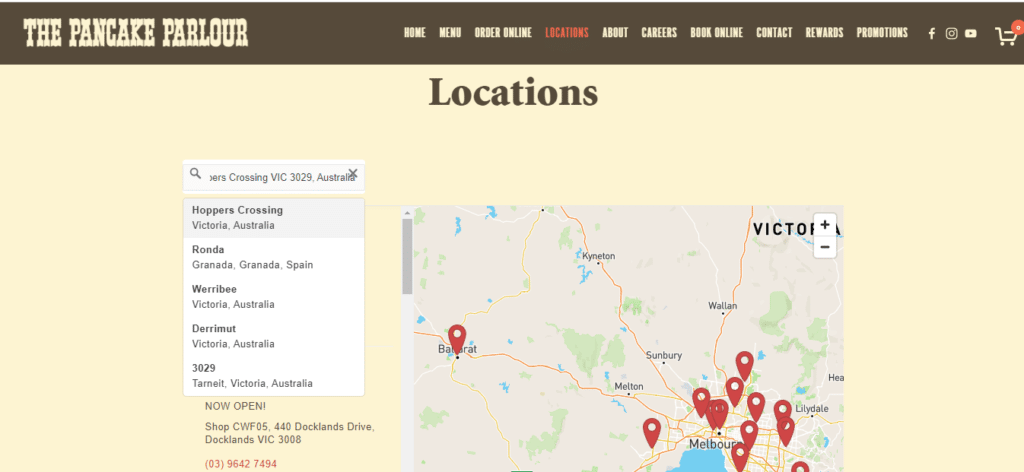The image size is (1024, 472).
Task: Click the NOW OPEN! text
Action: 236,406
